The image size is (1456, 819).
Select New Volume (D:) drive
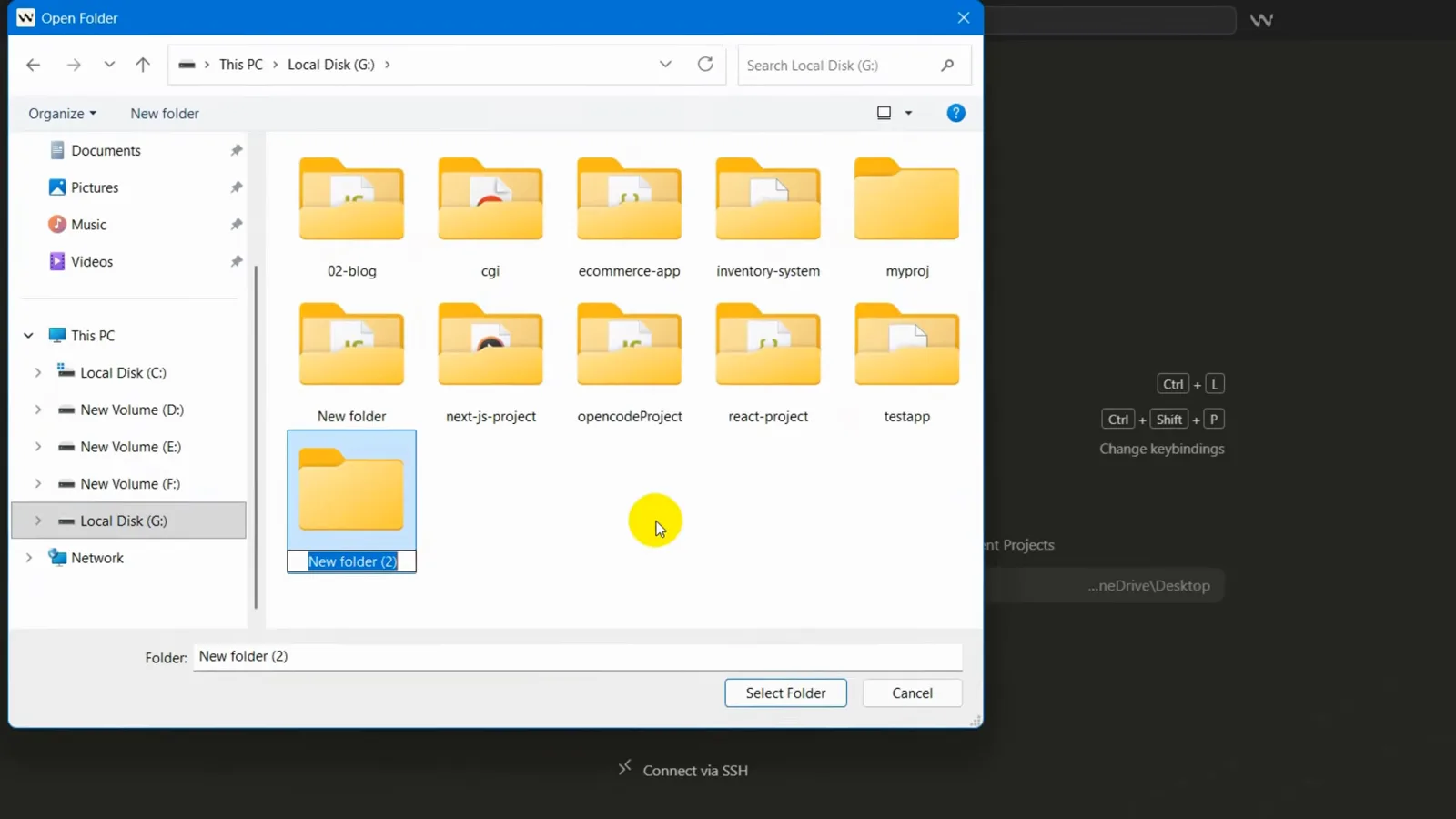coord(132,410)
